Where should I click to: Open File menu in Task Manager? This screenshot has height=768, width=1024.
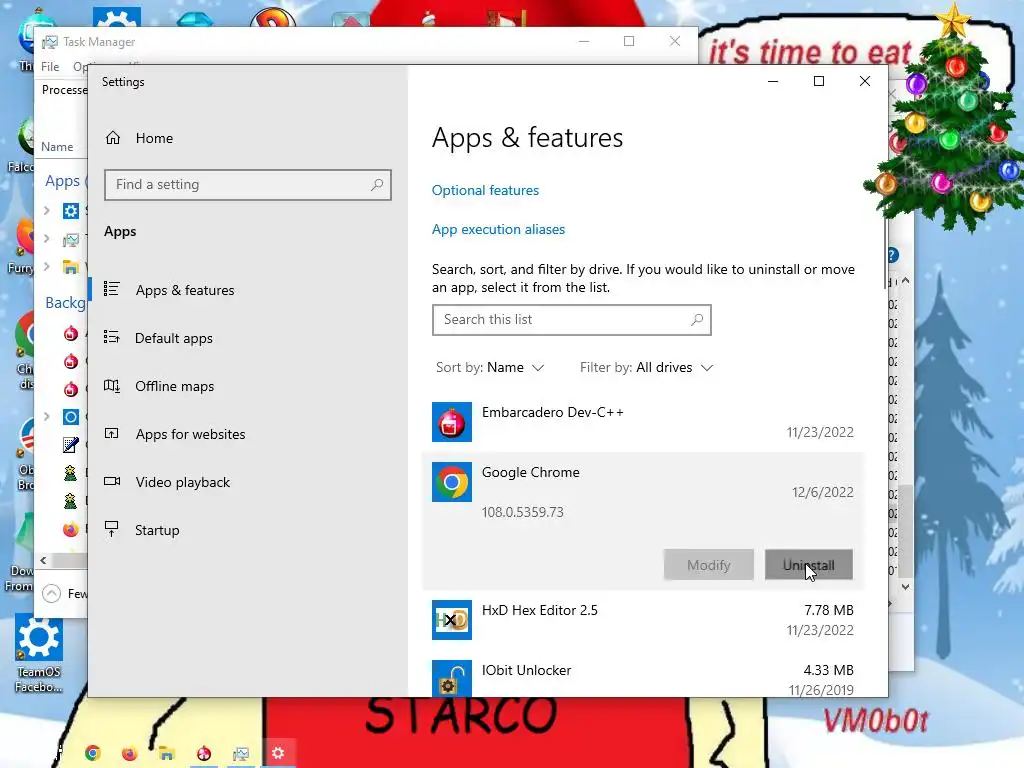click(50, 67)
